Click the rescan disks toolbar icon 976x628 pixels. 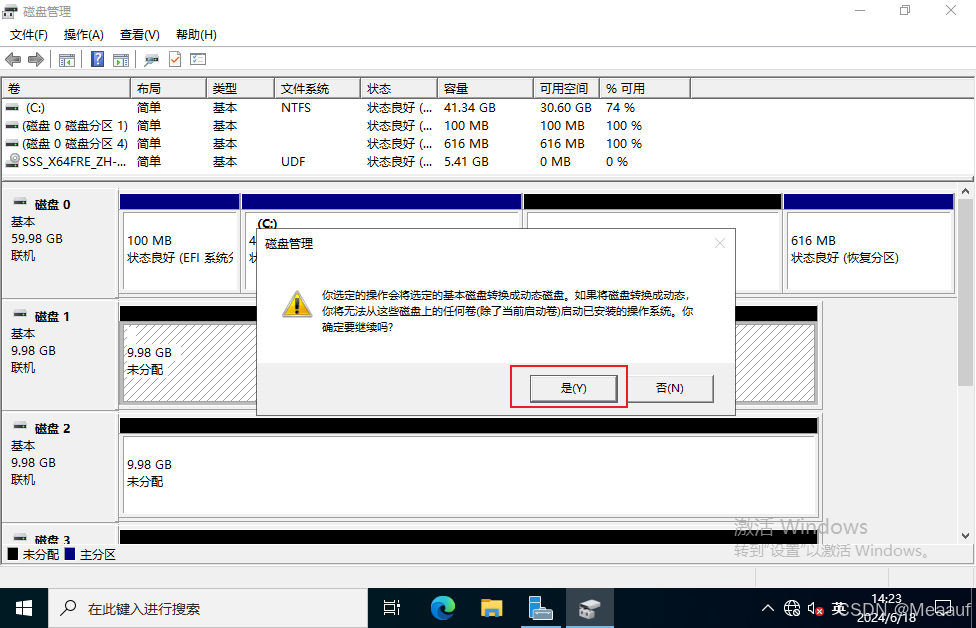pos(151,60)
